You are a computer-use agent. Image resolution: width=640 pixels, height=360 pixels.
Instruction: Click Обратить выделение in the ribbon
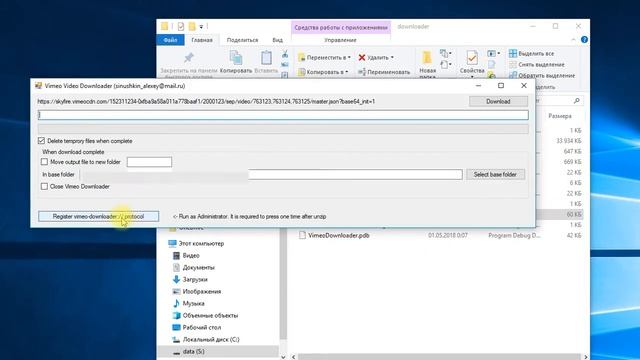pyautogui.click(x=542, y=76)
